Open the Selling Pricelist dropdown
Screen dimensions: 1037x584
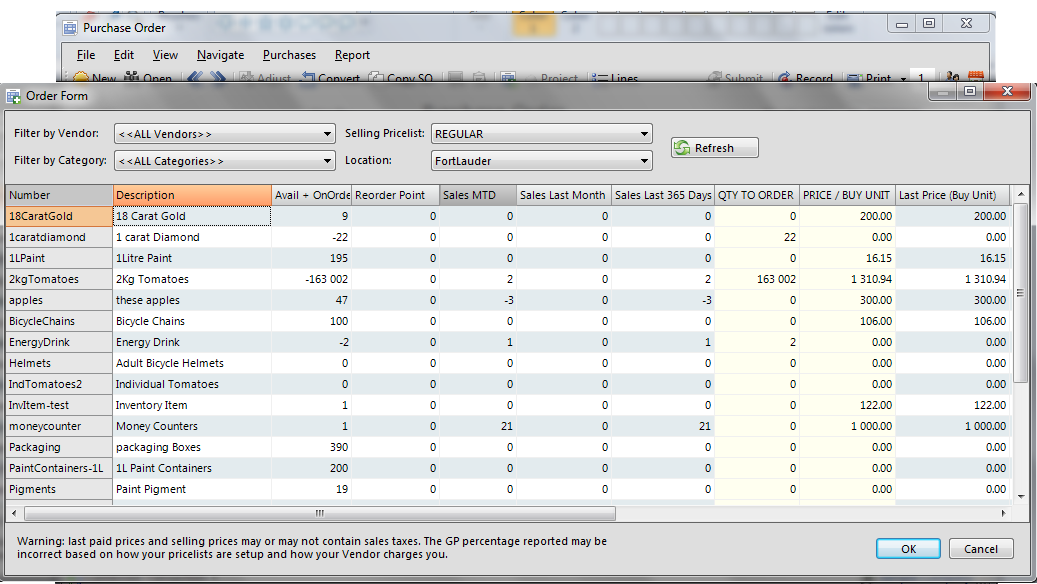tap(541, 134)
